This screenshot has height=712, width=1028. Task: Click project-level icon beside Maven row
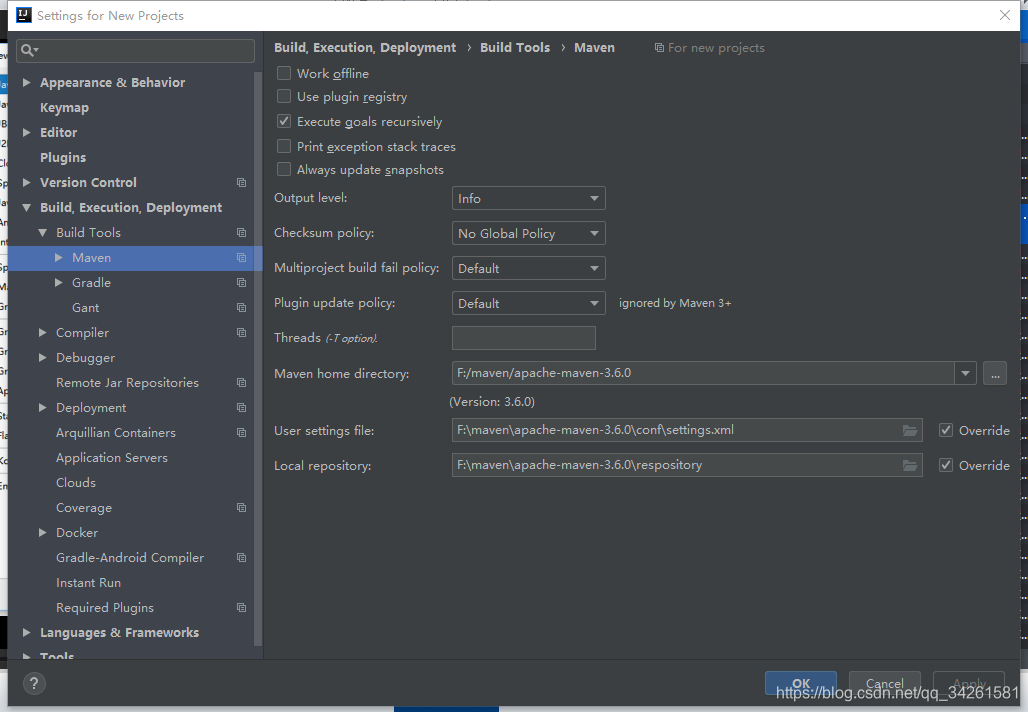point(241,258)
